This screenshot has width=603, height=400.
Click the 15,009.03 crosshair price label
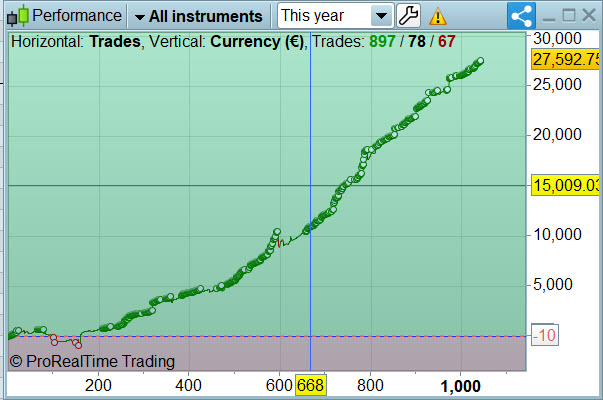point(565,185)
